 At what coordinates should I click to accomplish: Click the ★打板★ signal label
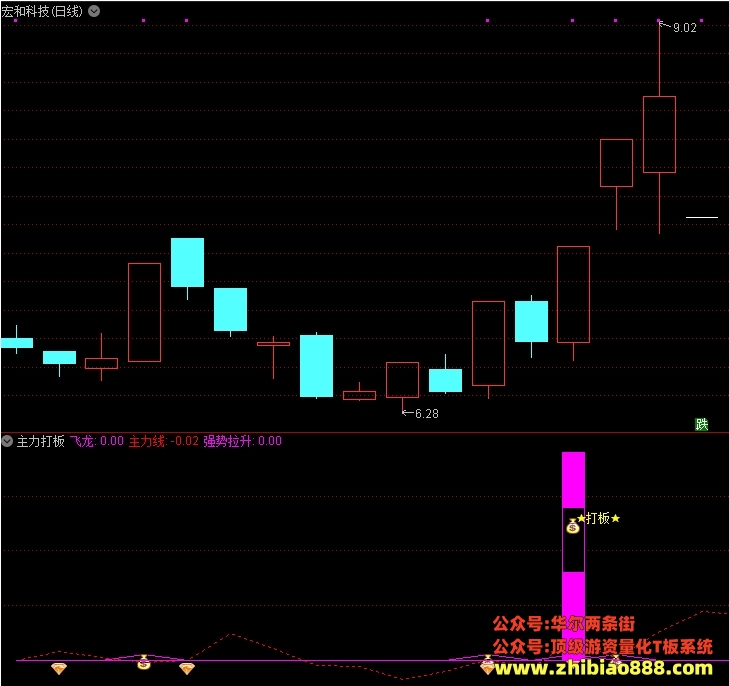coord(598,518)
